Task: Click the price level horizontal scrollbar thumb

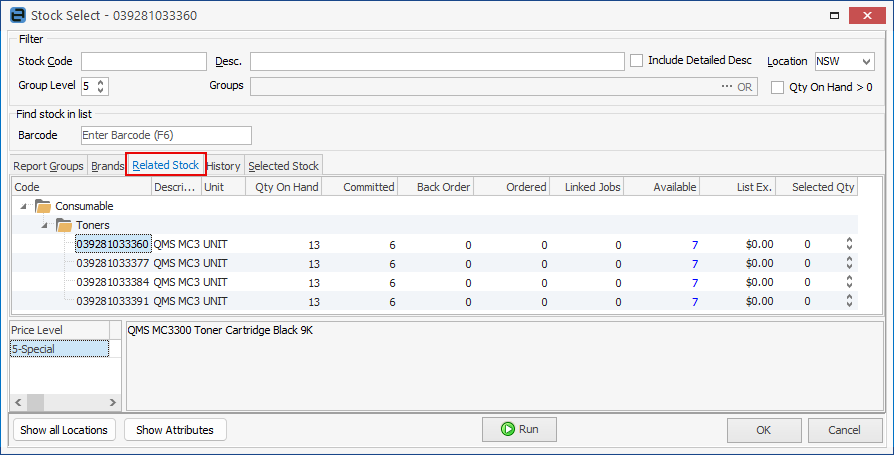Action: (35, 402)
